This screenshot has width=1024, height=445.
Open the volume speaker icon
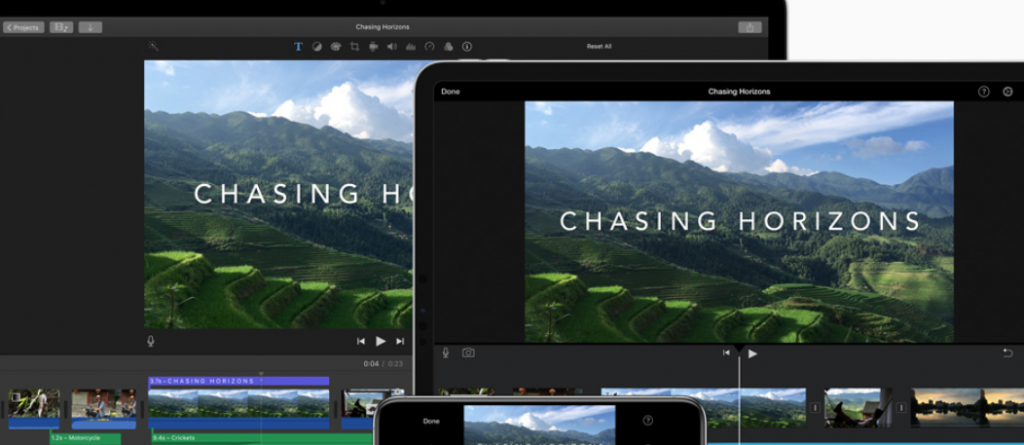[x=392, y=46]
